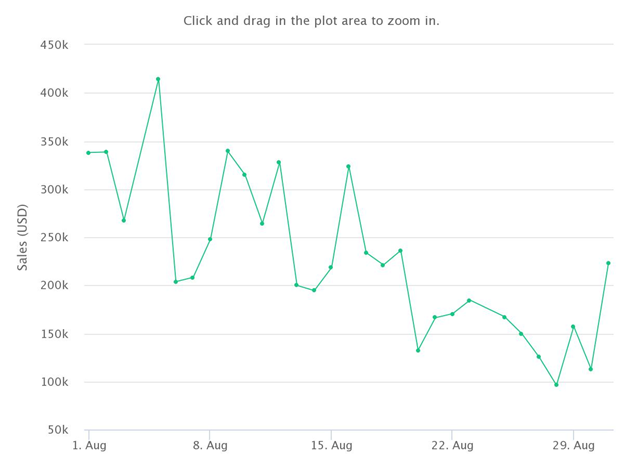Click the 1. Aug x-axis label
This screenshot has width=624, height=468.
[x=89, y=445]
